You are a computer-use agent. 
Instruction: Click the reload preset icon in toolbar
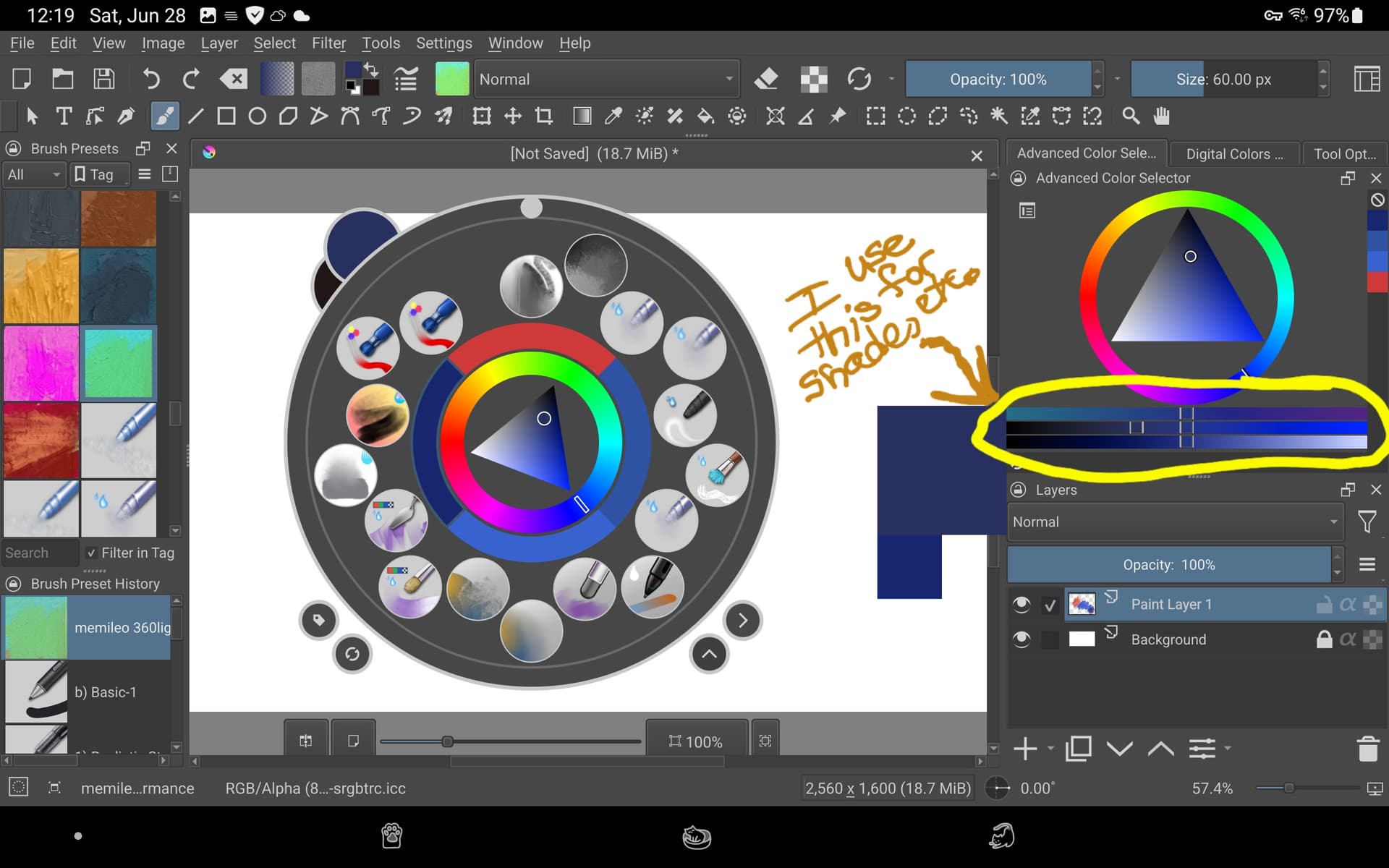pos(859,79)
